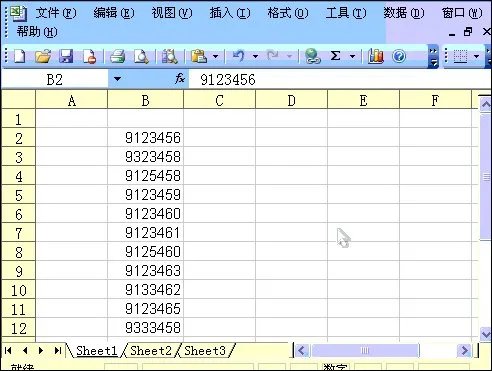Switch to the Sheet3 tab
The width and height of the screenshot is (492, 371).
pos(205,351)
